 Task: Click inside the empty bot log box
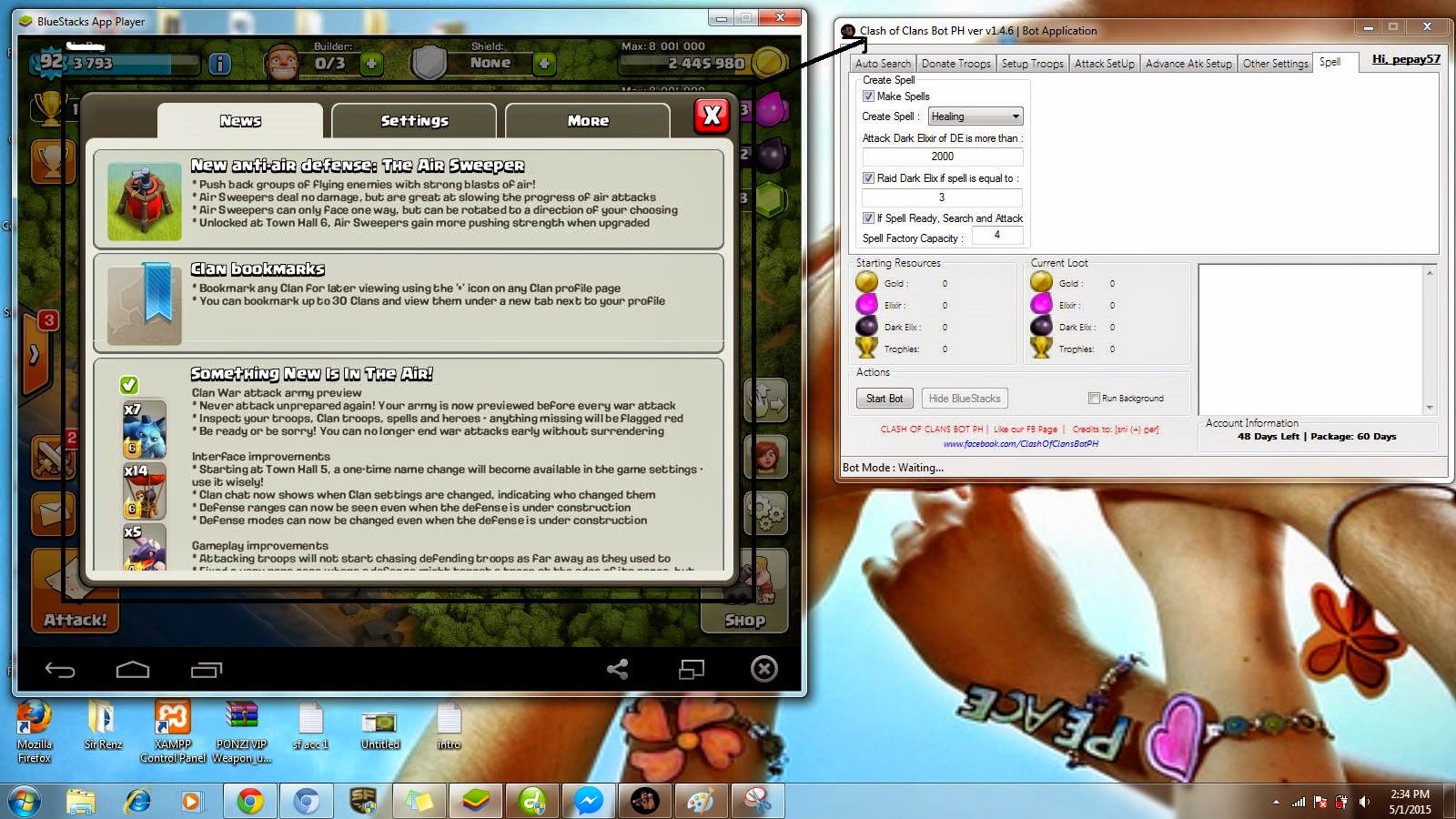[1311, 339]
